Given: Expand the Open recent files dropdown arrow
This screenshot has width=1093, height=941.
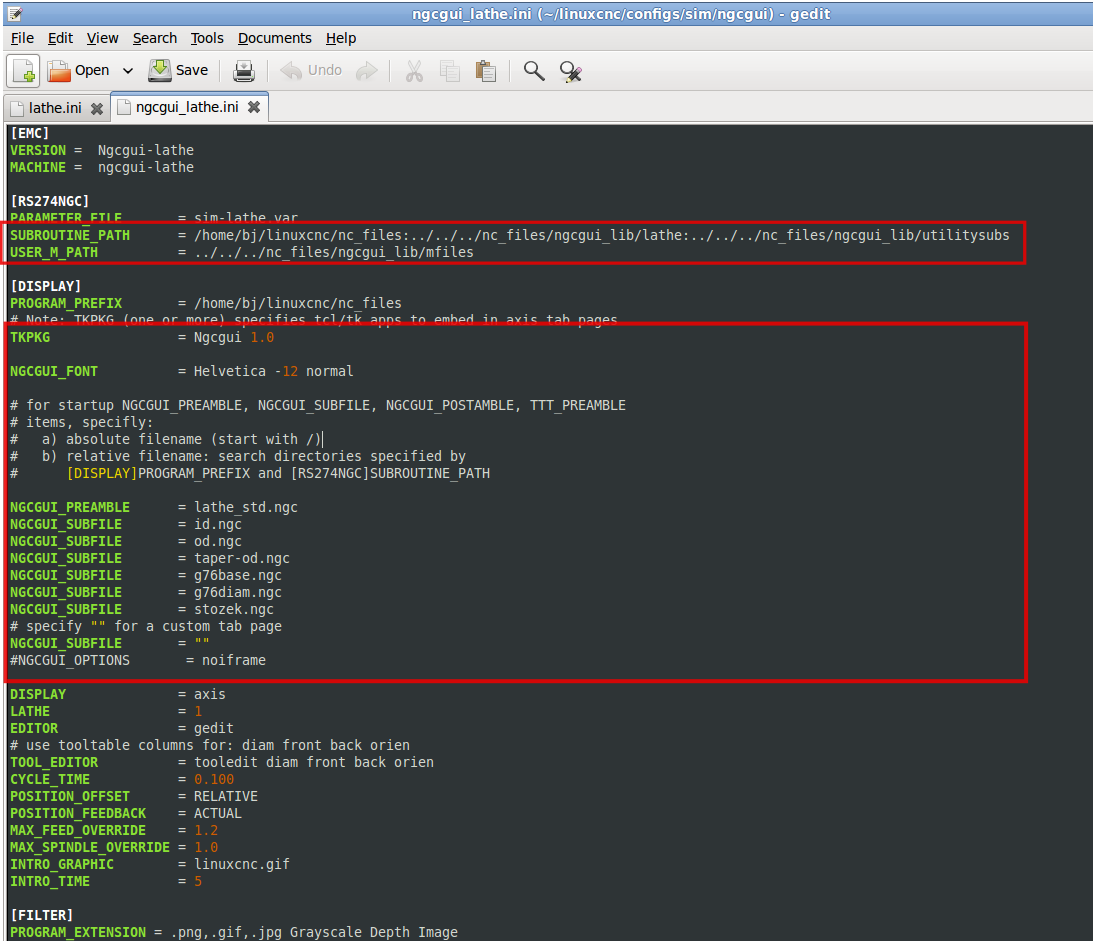Looking at the screenshot, I should 128,71.
